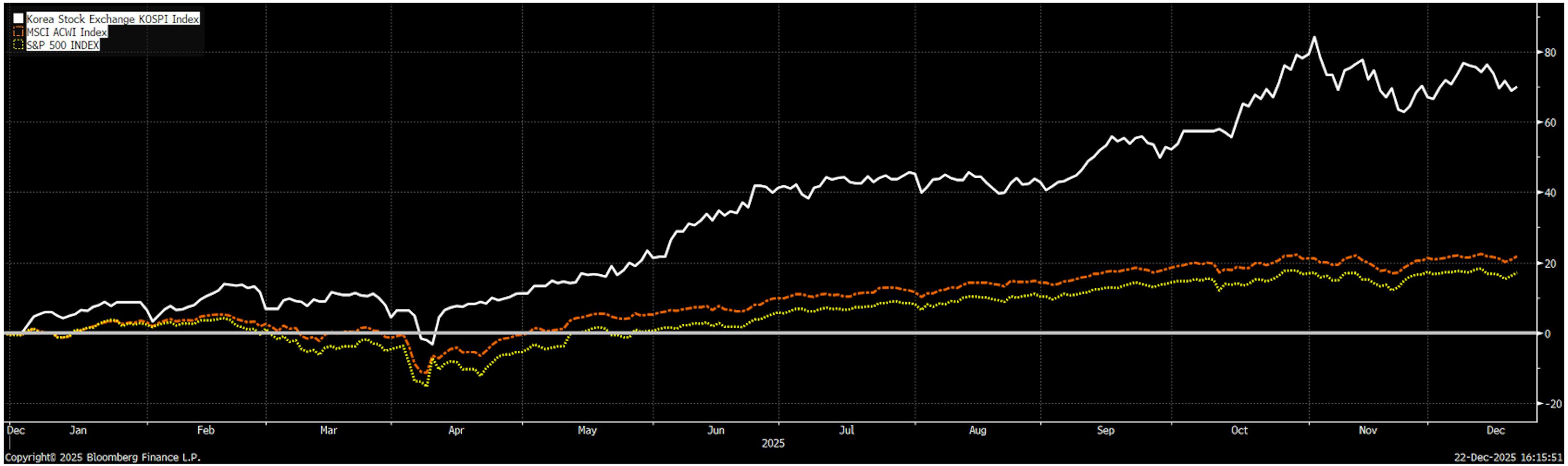The width and height of the screenshot is (1568, 466).
Task: Click the 60 value on the y-axis
Action: (1550, 123)
